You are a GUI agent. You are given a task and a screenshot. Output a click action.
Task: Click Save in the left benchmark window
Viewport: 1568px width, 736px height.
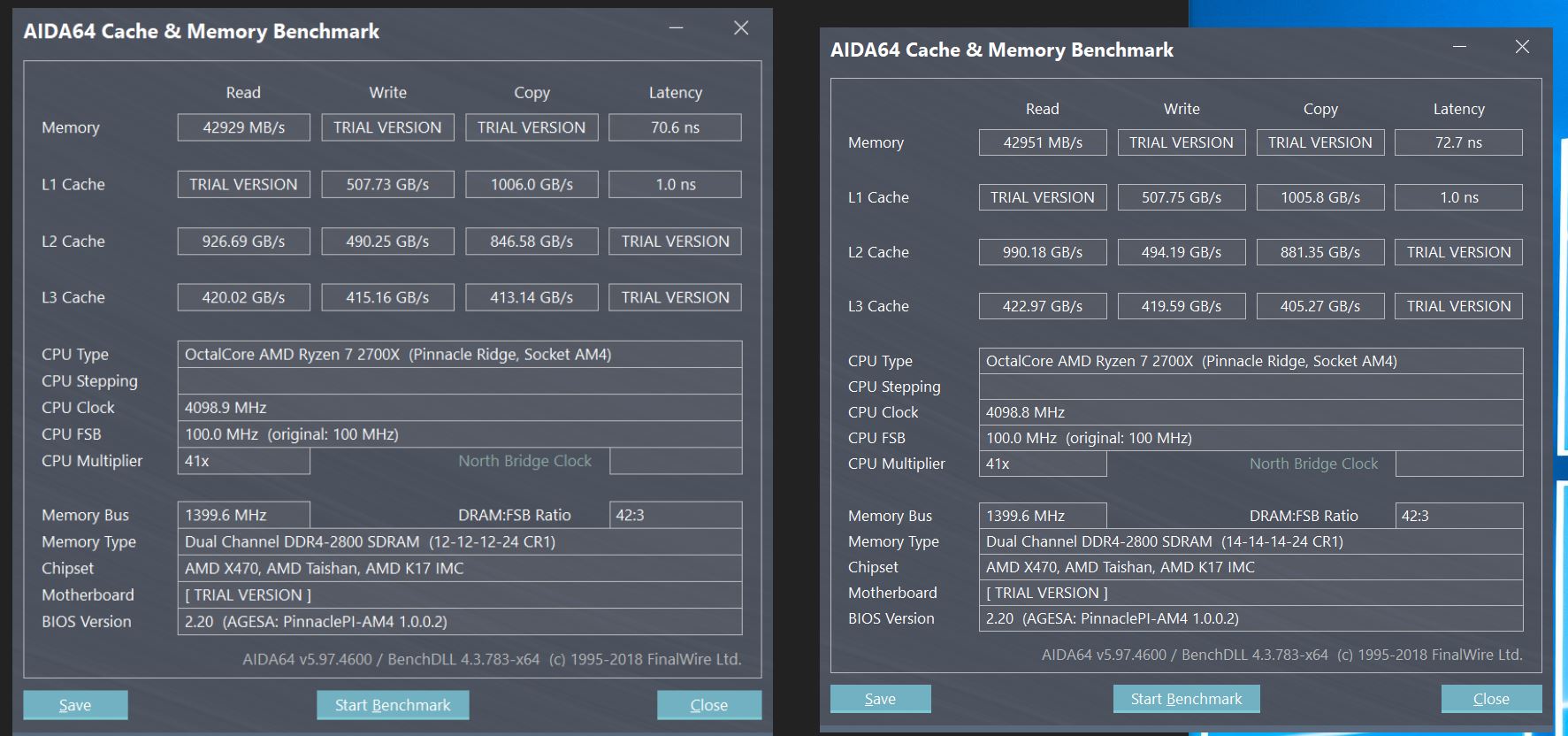point(75,705)
